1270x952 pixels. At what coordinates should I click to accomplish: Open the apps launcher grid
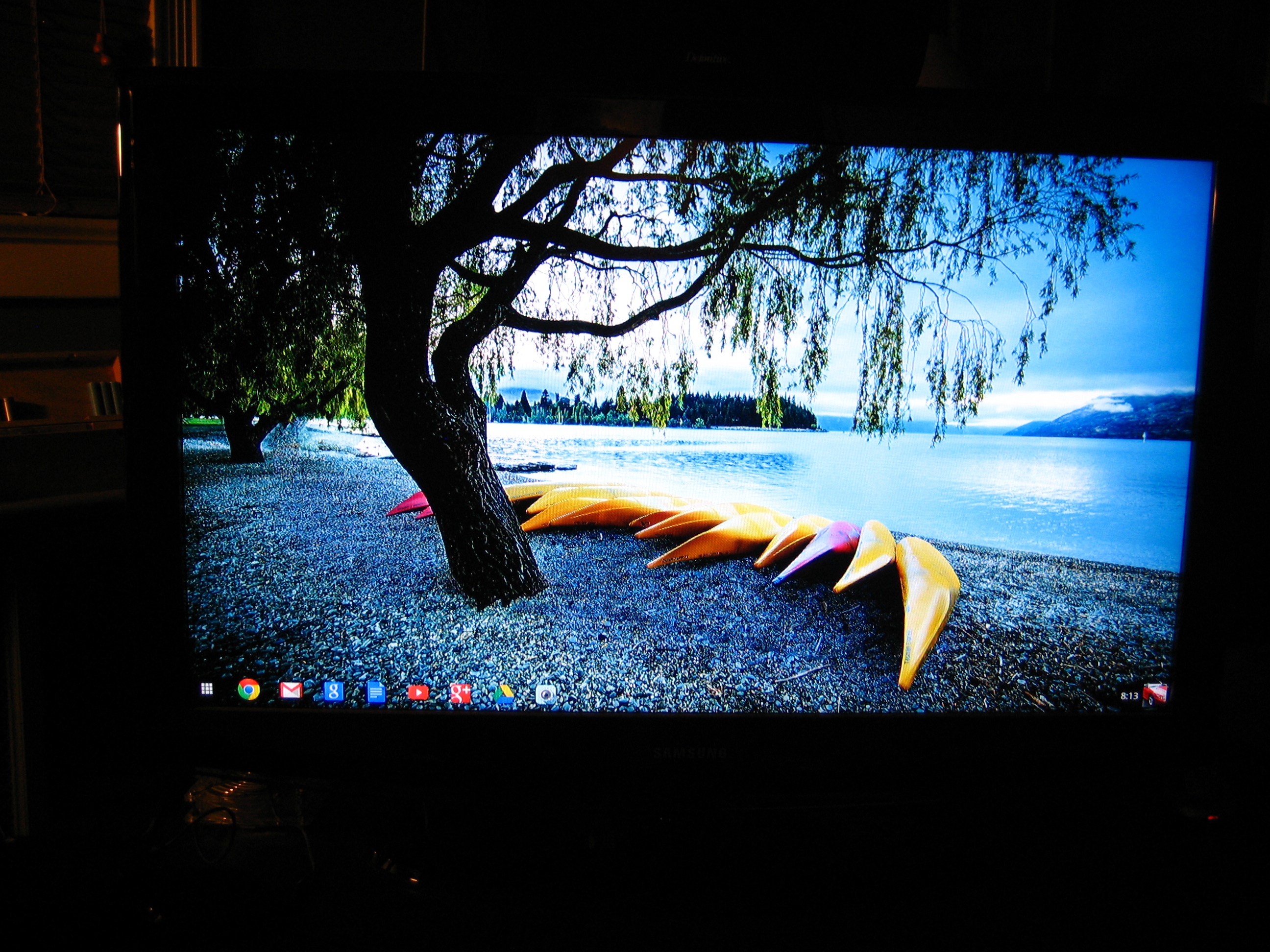[x=207, y=689]
